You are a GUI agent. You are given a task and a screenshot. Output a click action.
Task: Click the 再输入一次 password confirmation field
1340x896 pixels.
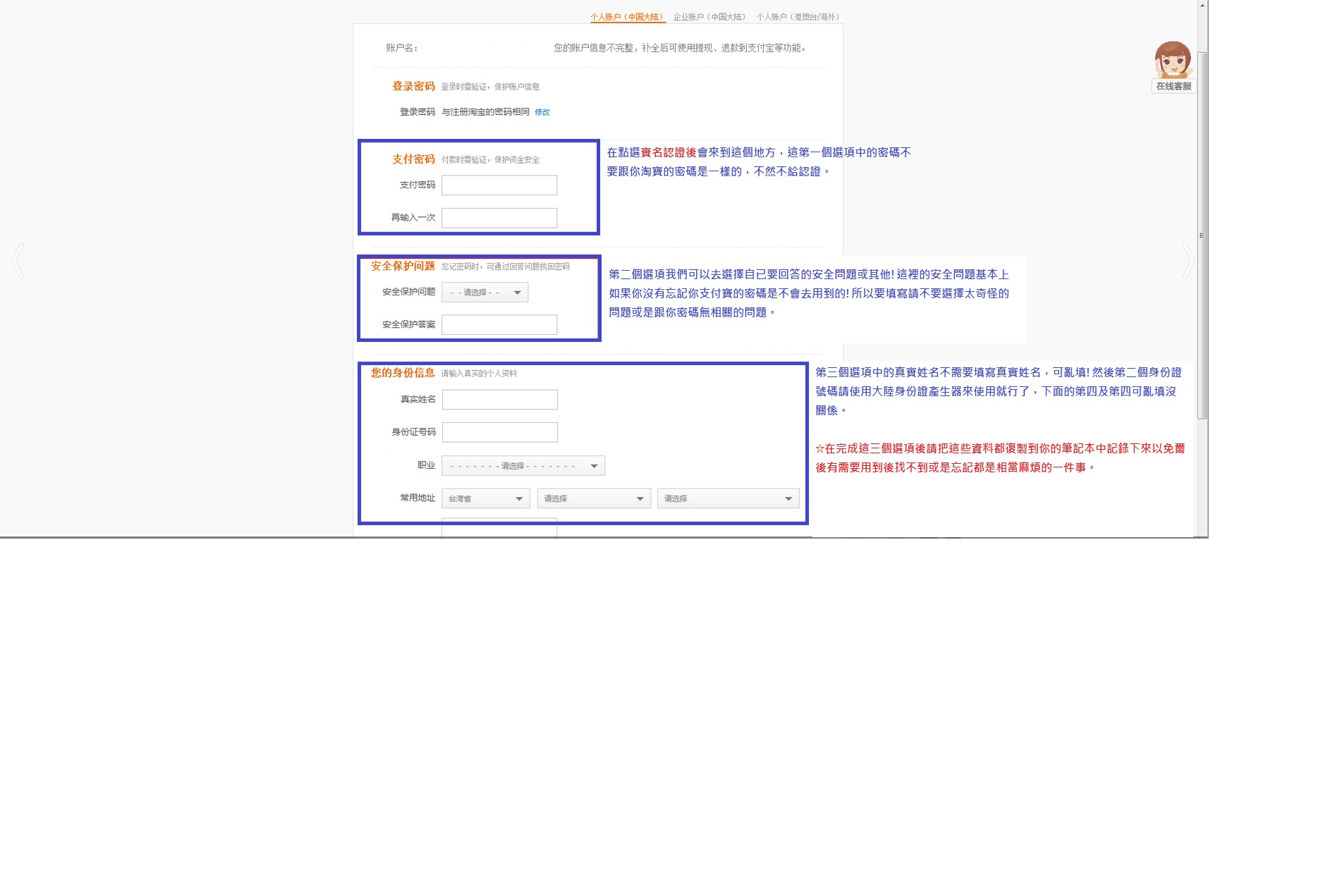(x=499, y=218)
